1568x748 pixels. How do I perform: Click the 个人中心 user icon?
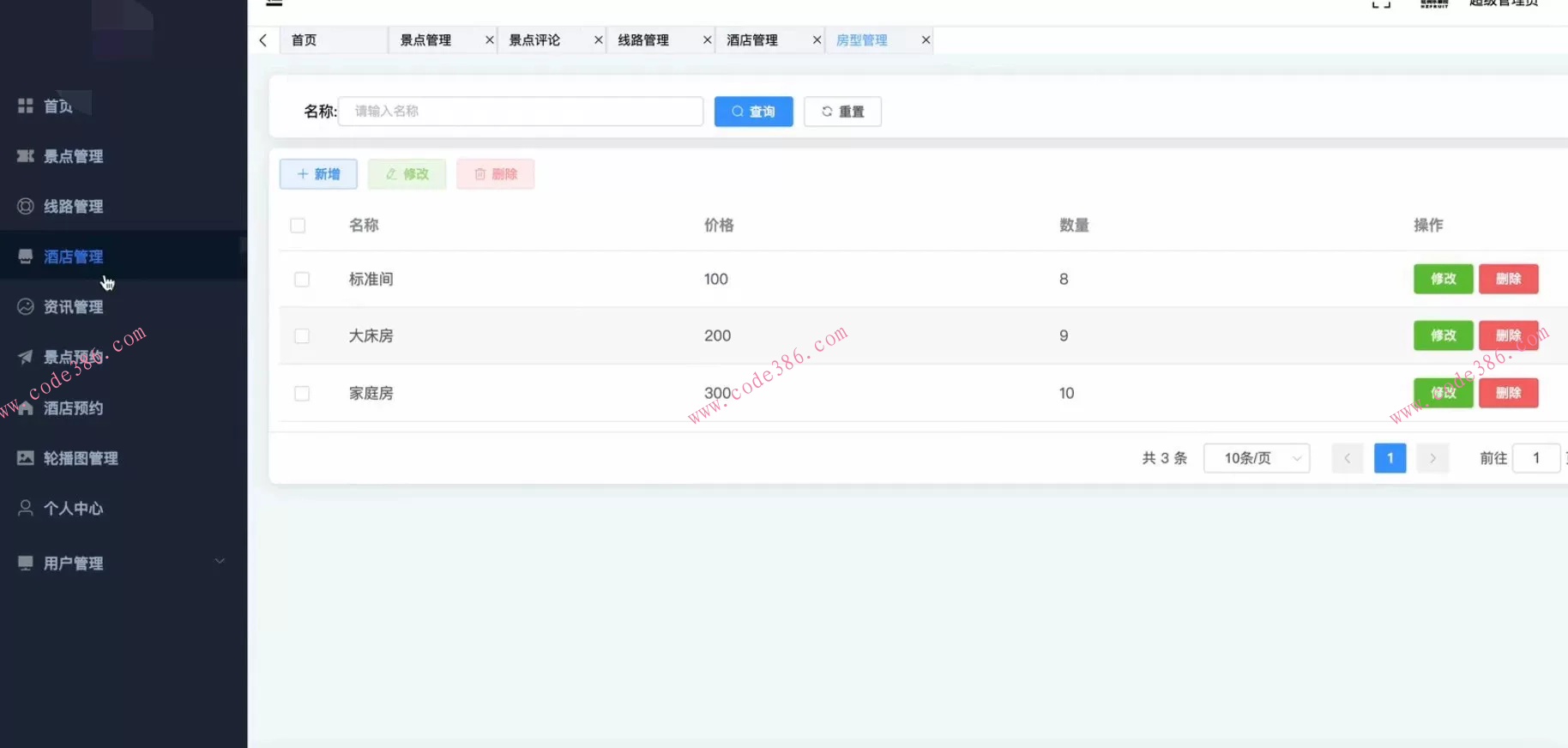[26, 508]
